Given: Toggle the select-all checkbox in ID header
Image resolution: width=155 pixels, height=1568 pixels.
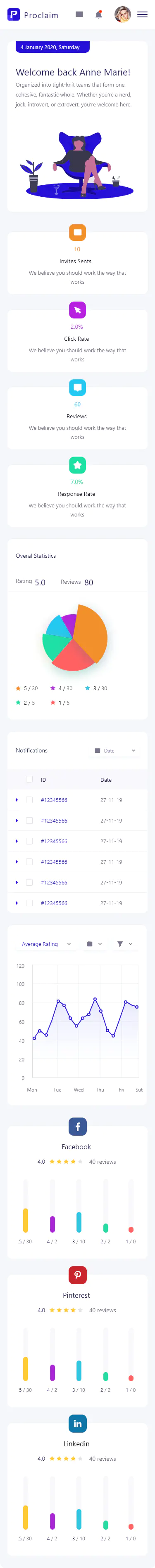Looking at the screenshot, I should (x=29, y=779).
